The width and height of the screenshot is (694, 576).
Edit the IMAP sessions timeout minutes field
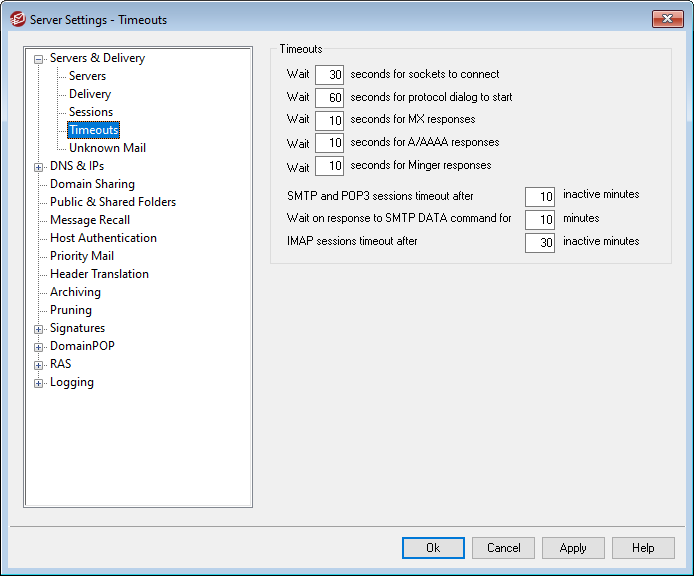click(x=539, y=242)
